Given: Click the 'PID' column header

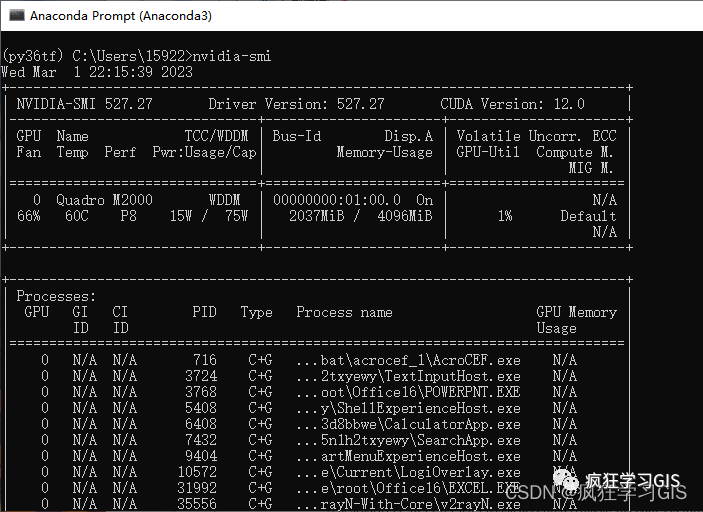Looking at the screenshot, I should click(204, 312).
